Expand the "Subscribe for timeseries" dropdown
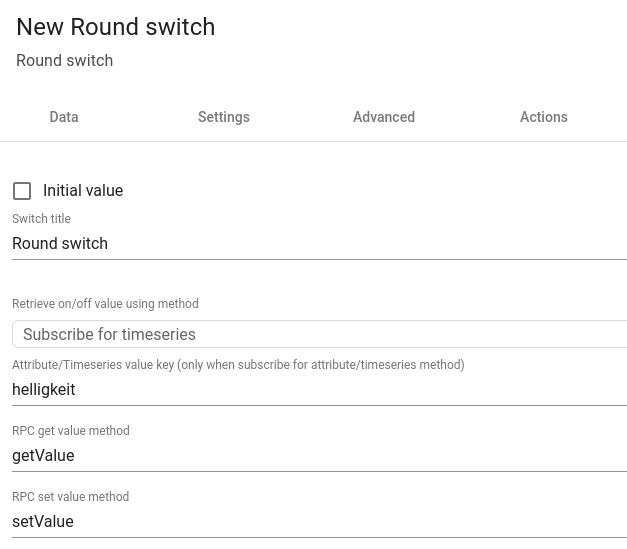The image size is (627, 549). coord(319,334)
